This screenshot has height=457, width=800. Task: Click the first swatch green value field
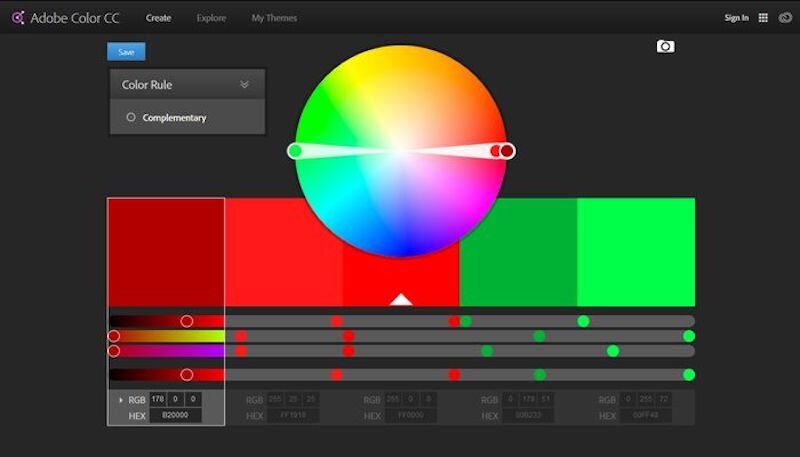(175, 399)
